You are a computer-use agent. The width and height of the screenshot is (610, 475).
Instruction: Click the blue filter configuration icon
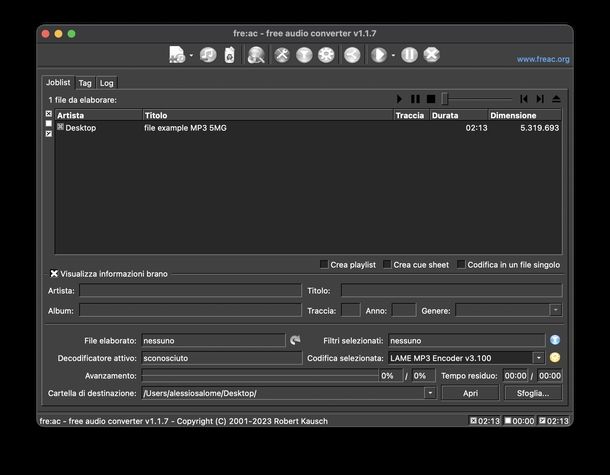pyautogui.click(x=555, y=340)
